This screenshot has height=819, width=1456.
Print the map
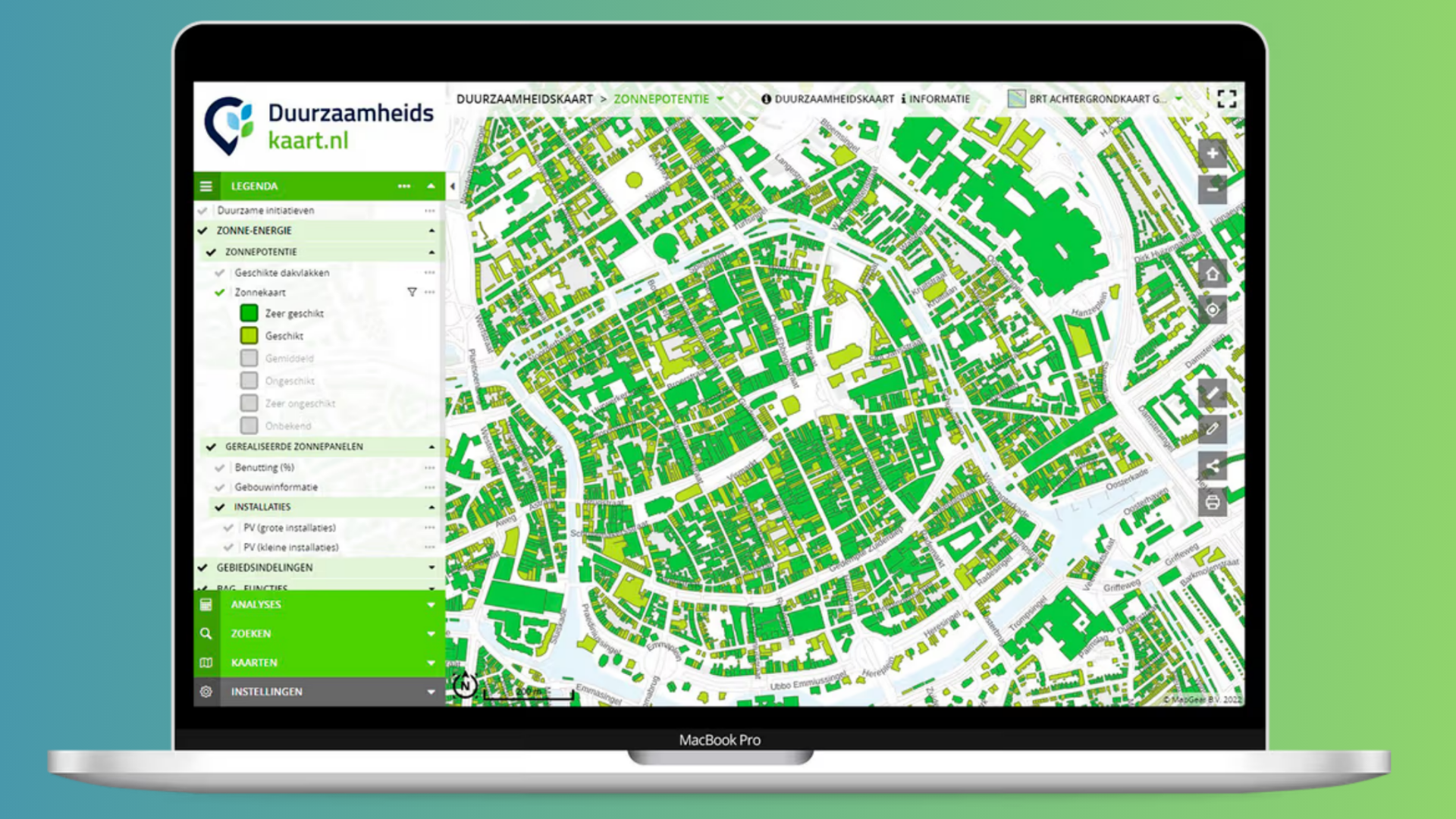coord(1212,502)
